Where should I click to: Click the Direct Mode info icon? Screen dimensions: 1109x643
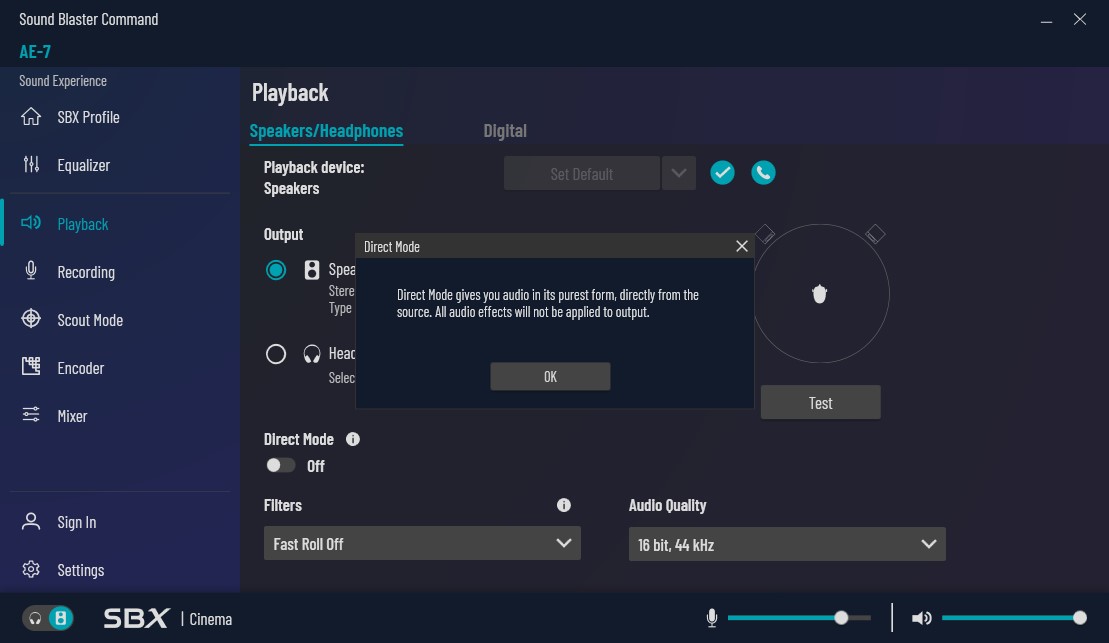(x=353, y=439)
